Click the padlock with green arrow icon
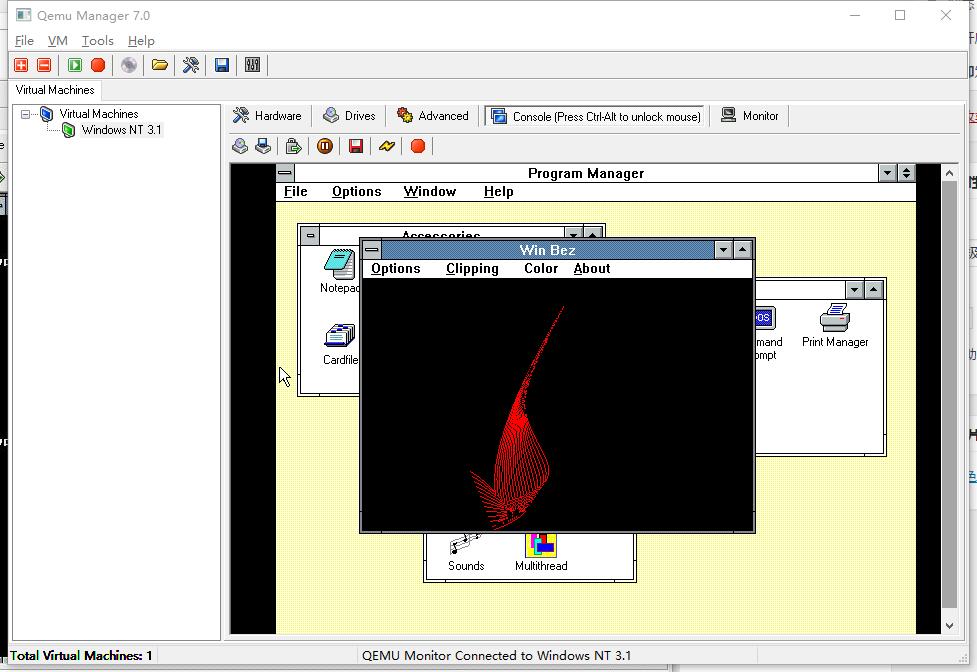 click(293, 146)
